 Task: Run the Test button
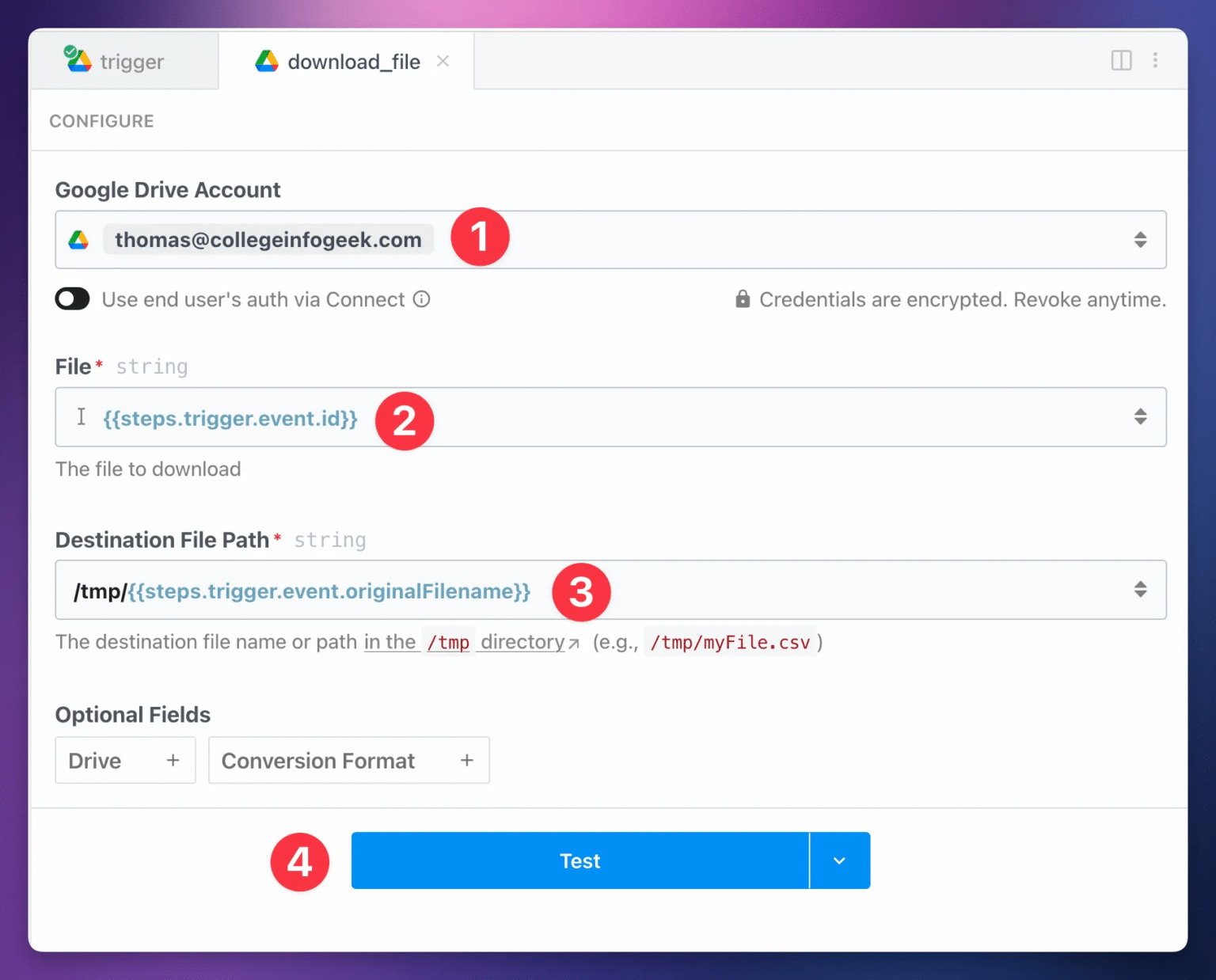tap(579, 860)
